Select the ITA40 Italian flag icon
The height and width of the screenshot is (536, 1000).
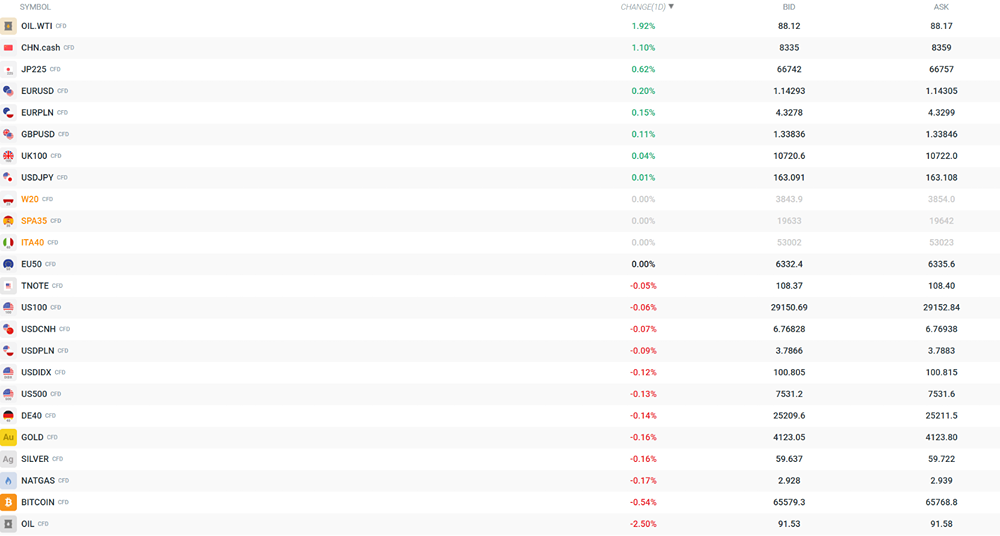(x=8, y=242)
